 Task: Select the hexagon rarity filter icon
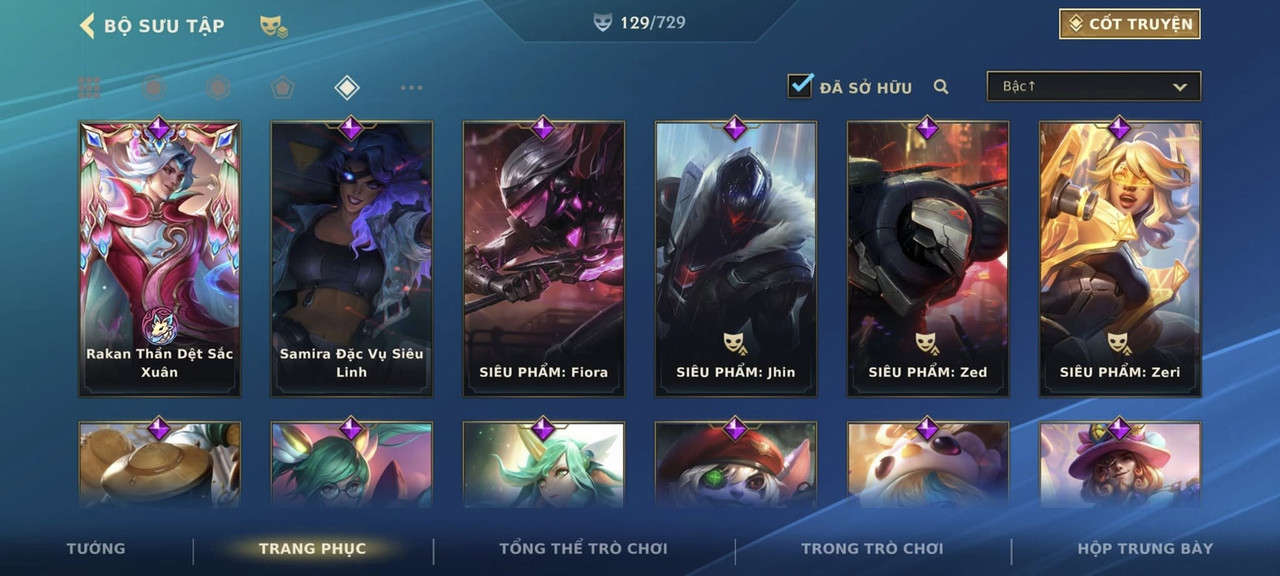(x=218, y=88)
